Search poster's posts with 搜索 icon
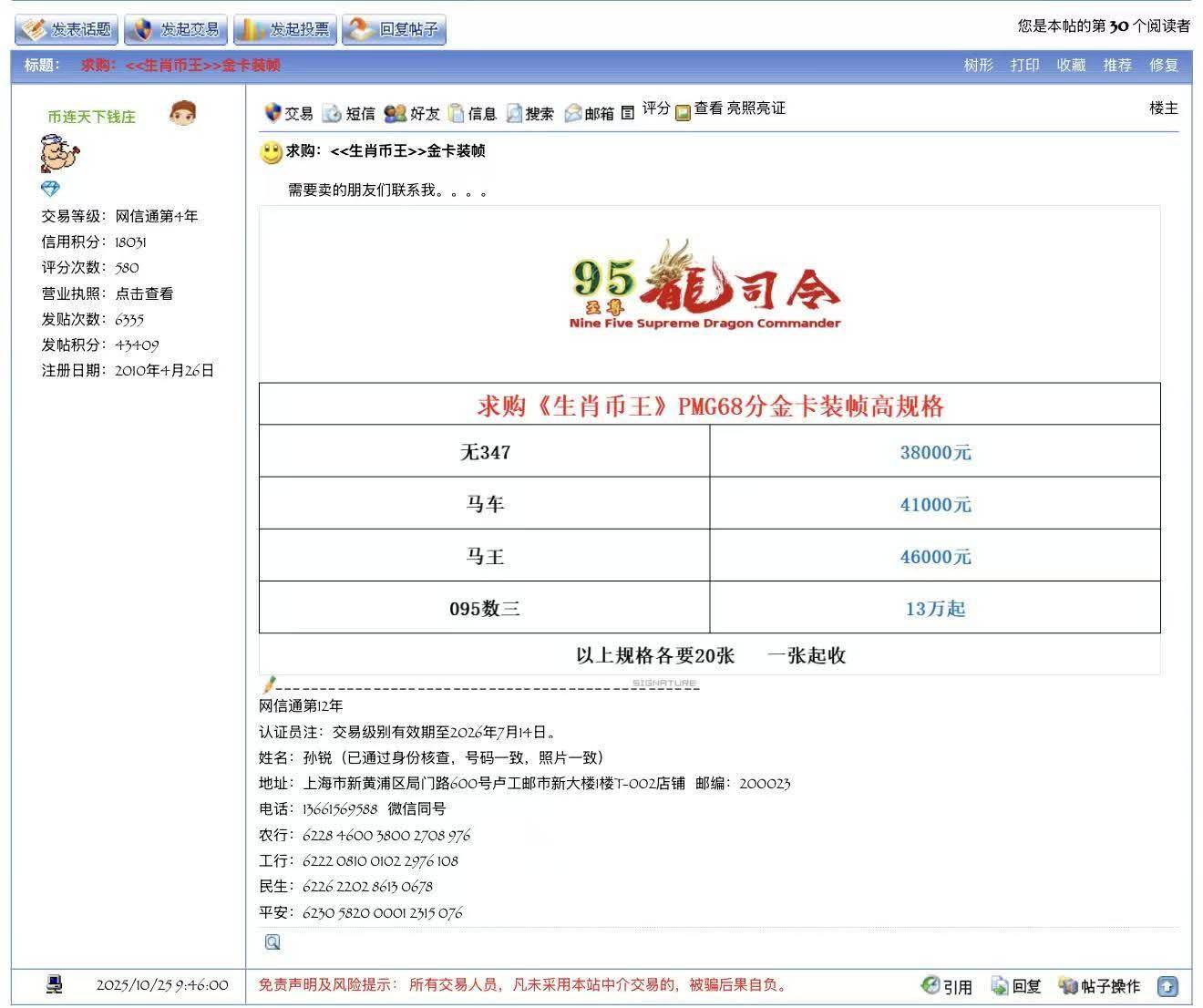 point(515,113)
